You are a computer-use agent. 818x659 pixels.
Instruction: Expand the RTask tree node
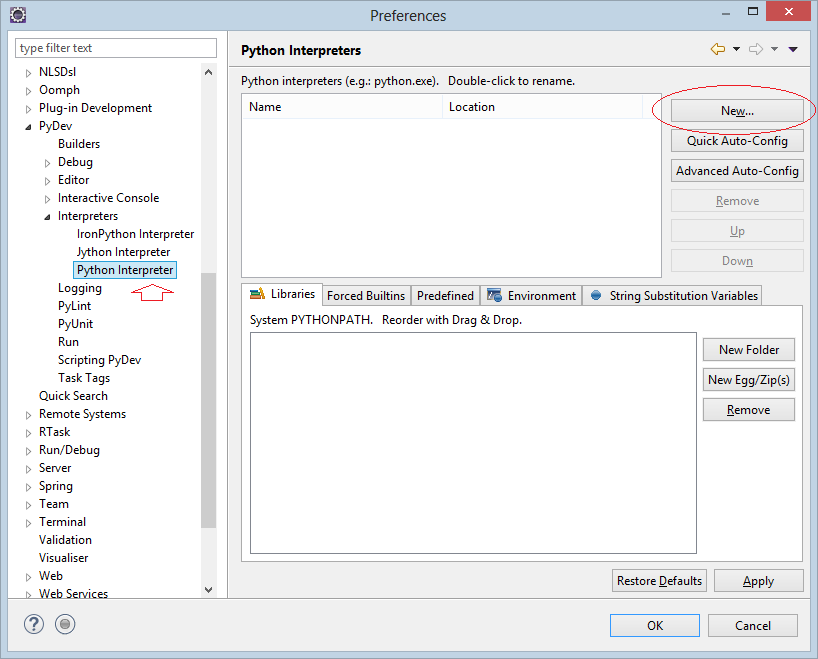tap(28, 433)
